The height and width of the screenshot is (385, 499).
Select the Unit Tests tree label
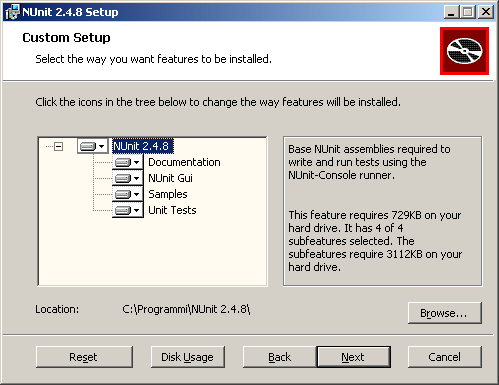point(172,210)
